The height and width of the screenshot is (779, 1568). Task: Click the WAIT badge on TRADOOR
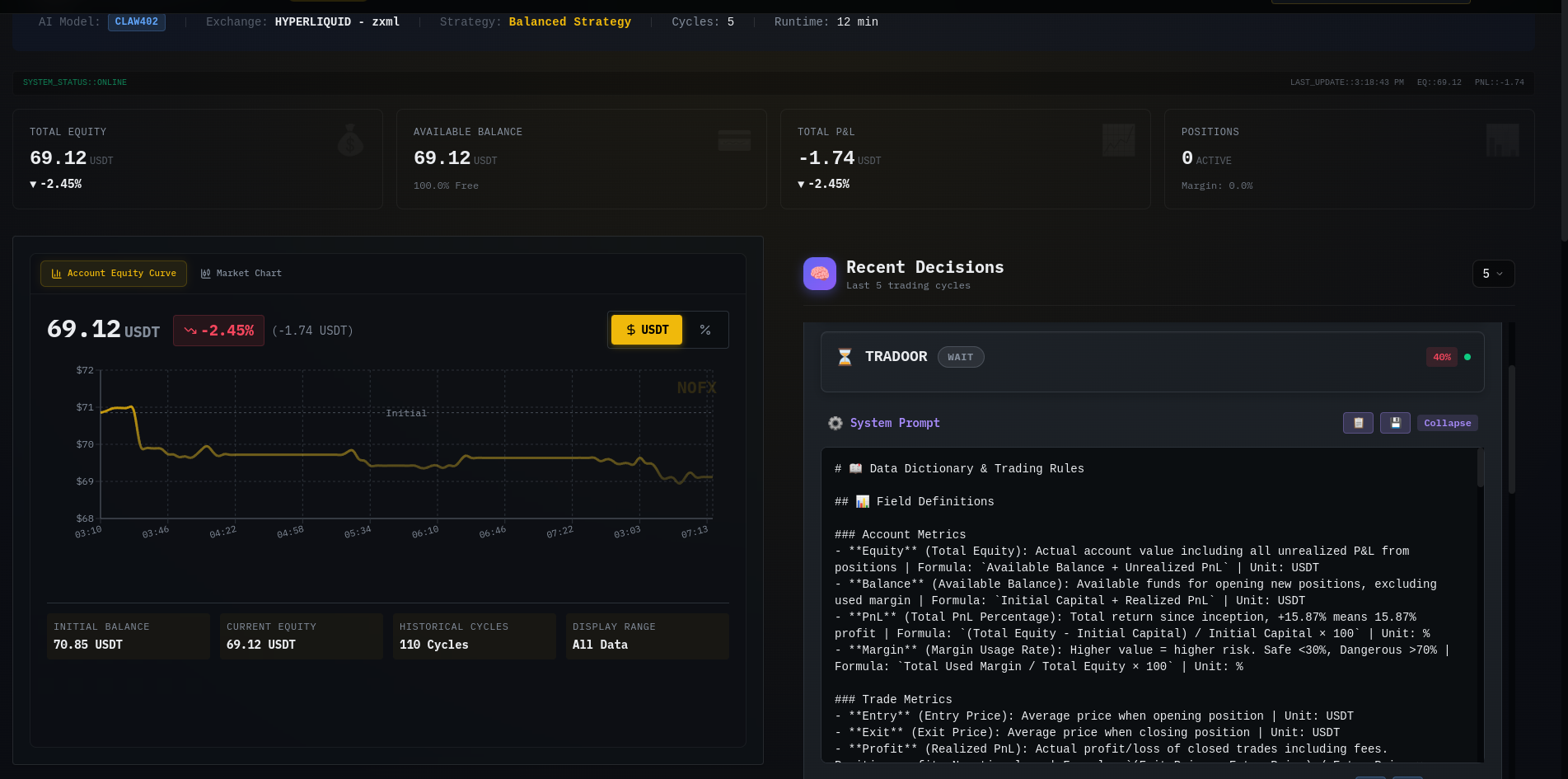961,357
